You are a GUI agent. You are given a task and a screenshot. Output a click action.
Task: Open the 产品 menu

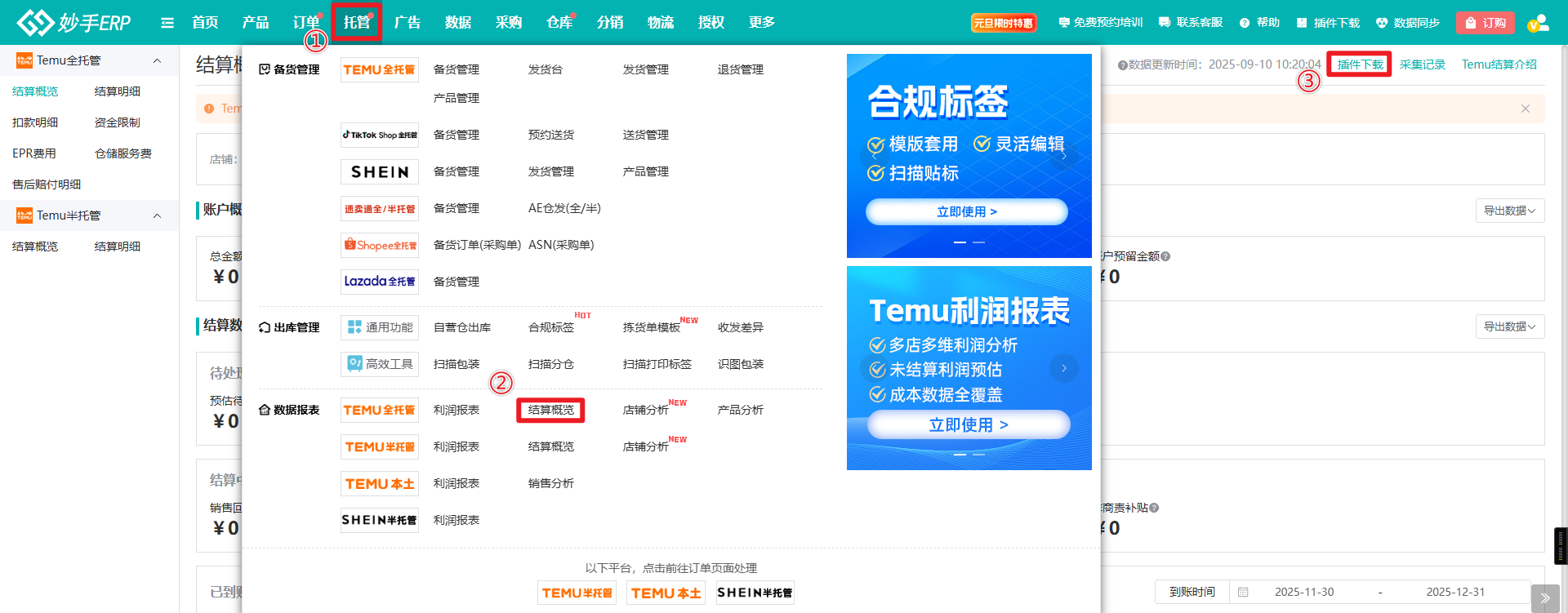(256, 23)
